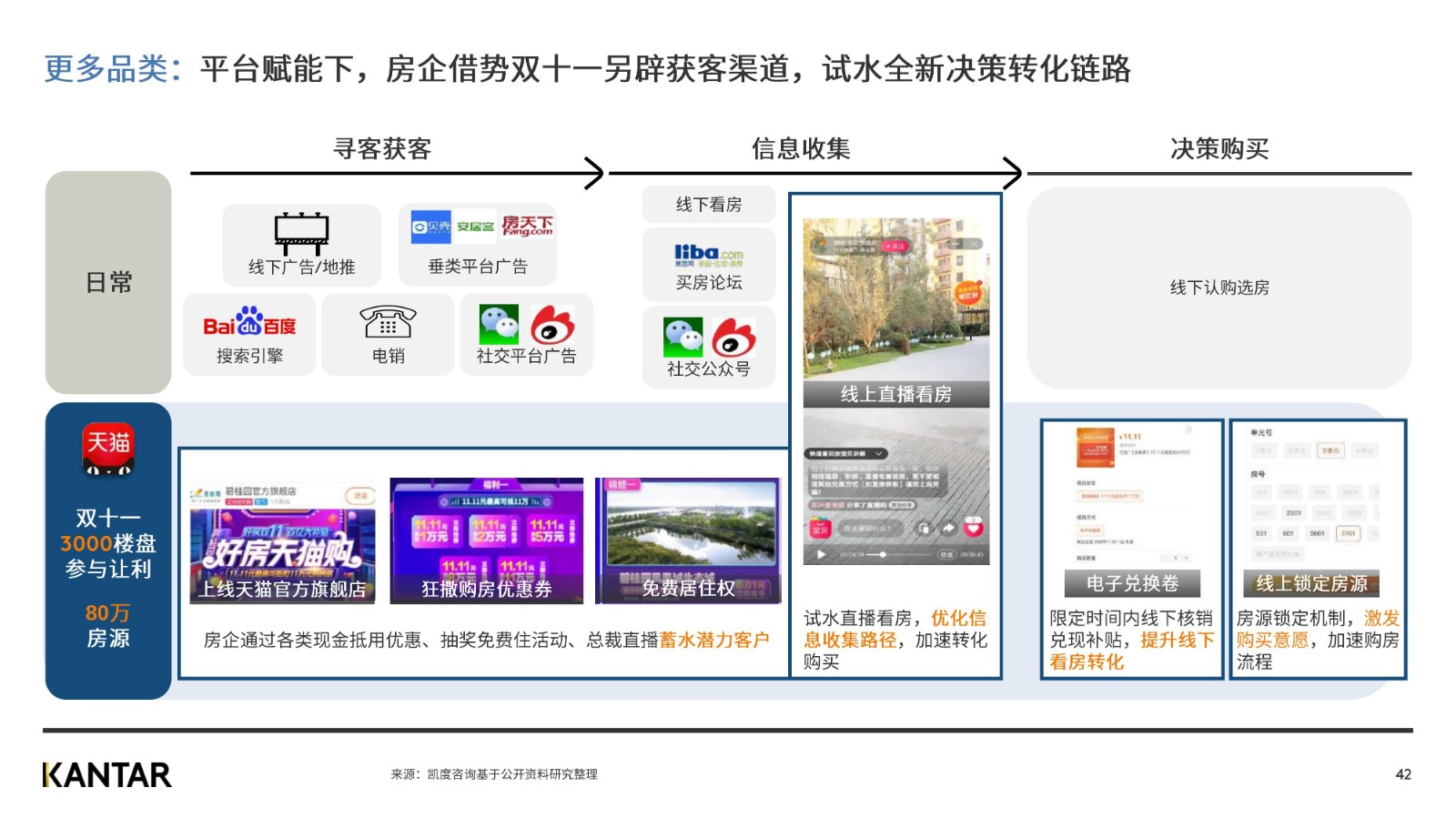Click the 线上直播看房 caption bar
Viewport: 1456px width, 818px height.
896,394
